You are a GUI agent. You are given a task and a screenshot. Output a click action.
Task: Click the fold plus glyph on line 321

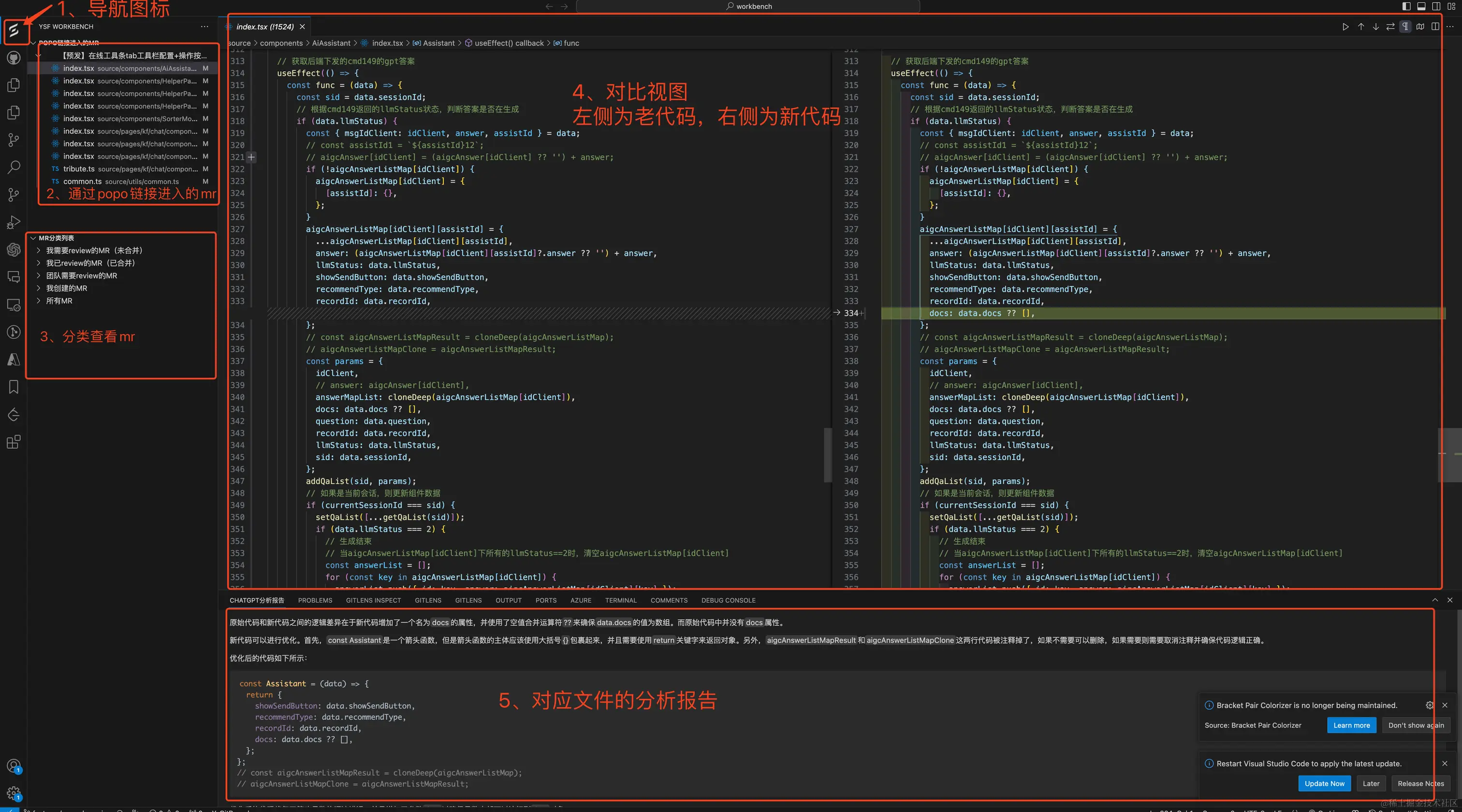pos(251,157)
